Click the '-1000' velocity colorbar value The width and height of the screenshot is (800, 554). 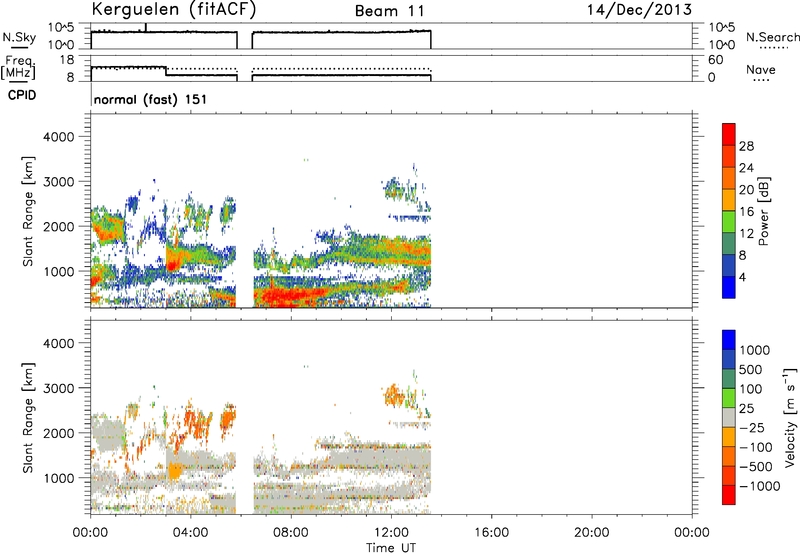[759, 486]
